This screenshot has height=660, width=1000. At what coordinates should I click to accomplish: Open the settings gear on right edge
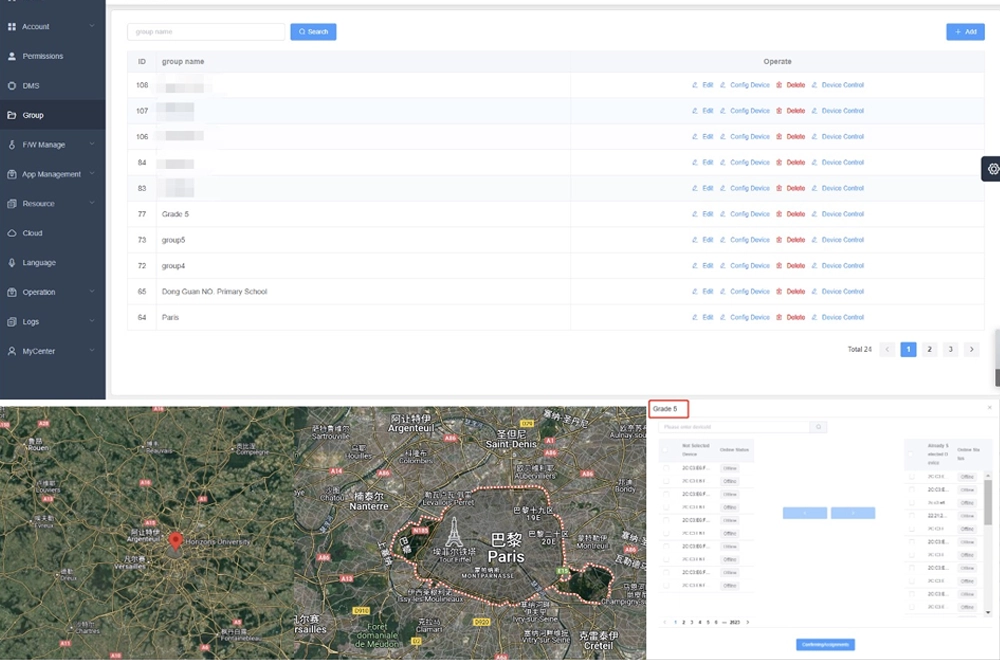pyautogui.click(x=992, y=169)
